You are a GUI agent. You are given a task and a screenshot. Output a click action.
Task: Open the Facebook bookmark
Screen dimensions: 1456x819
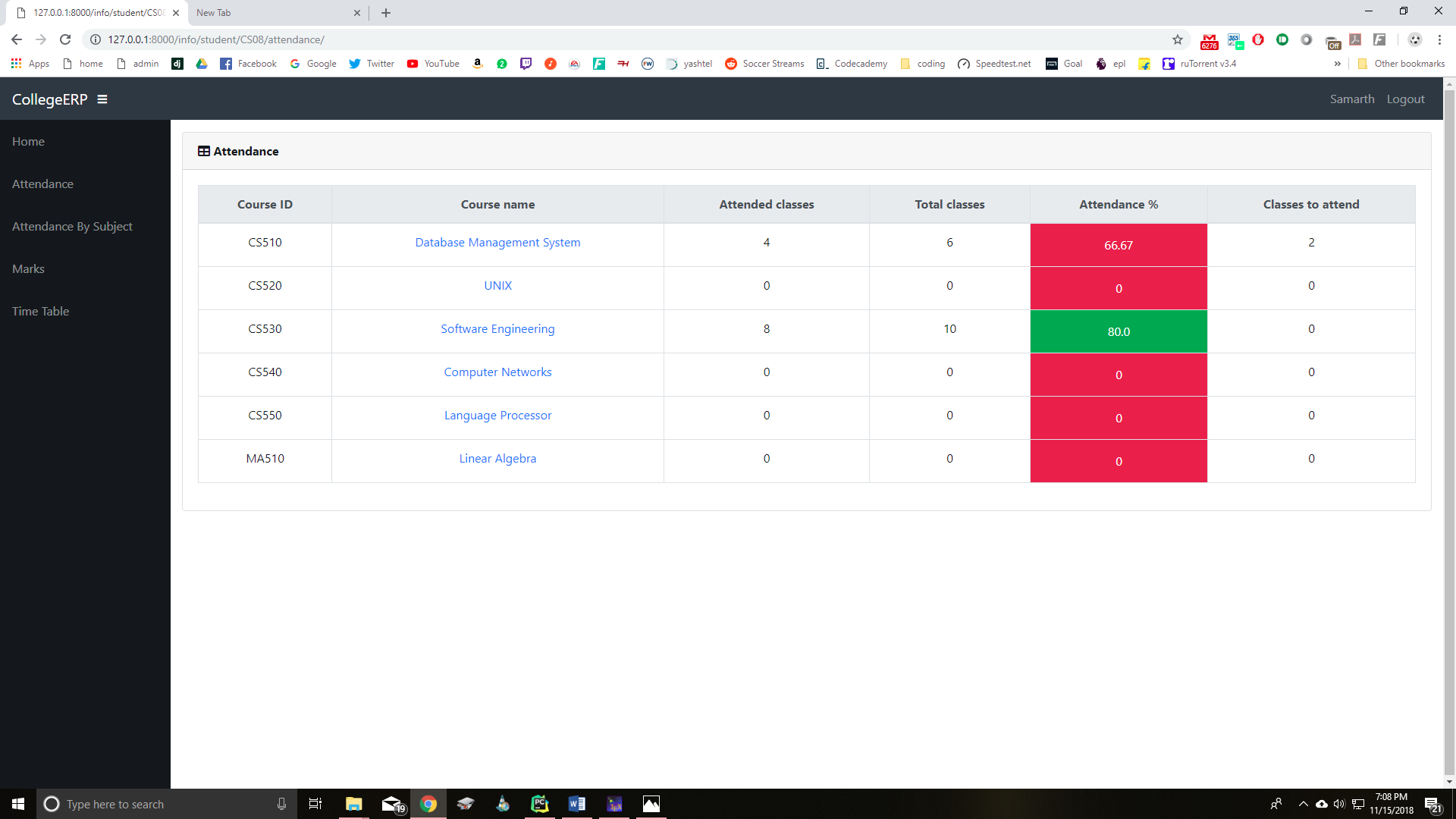[248, 64]
